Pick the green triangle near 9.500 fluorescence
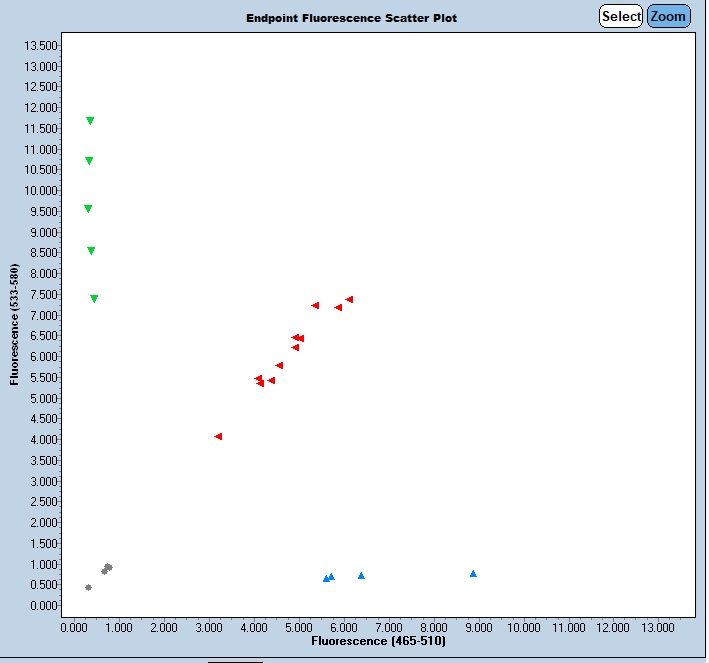This screenshot has height=663, width=709. 88,209
